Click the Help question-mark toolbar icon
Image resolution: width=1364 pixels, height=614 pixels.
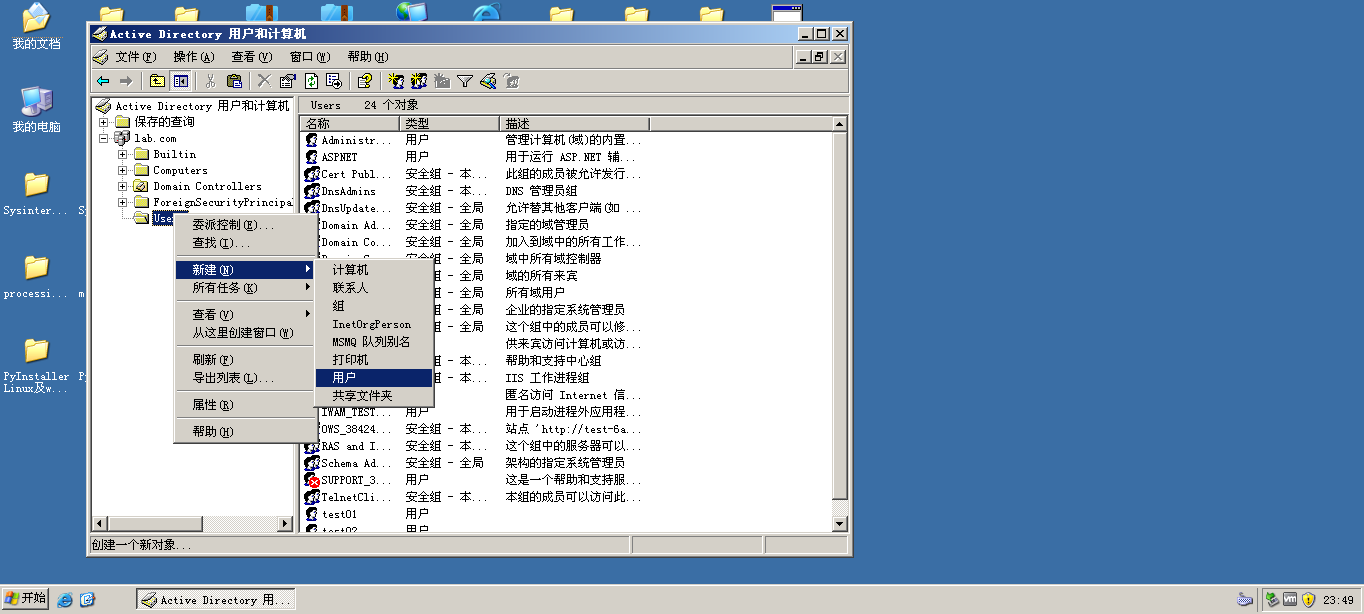point(365,81)
